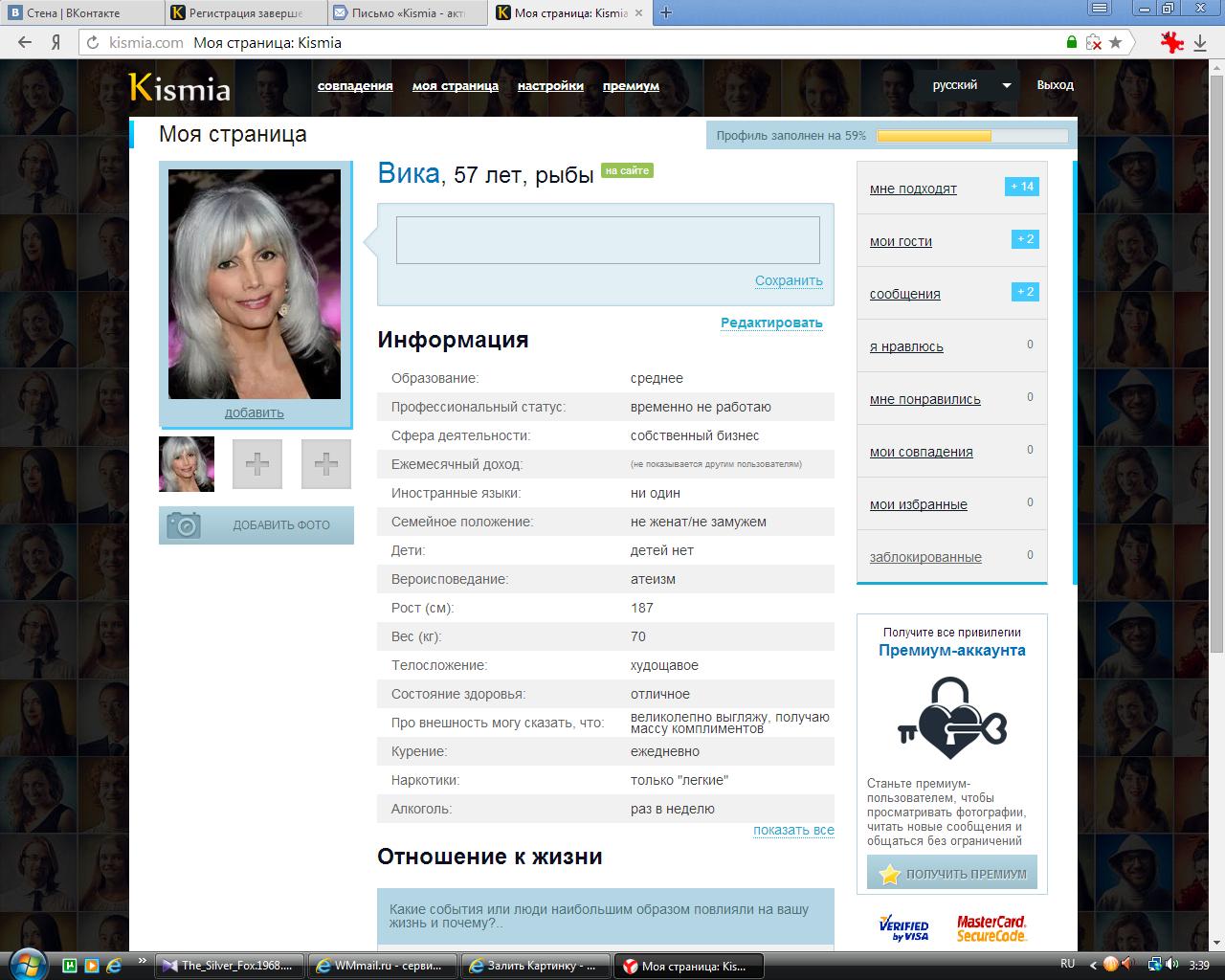Open совпадения menu item
1225x980 pixels.
click(x=355, y=85)
